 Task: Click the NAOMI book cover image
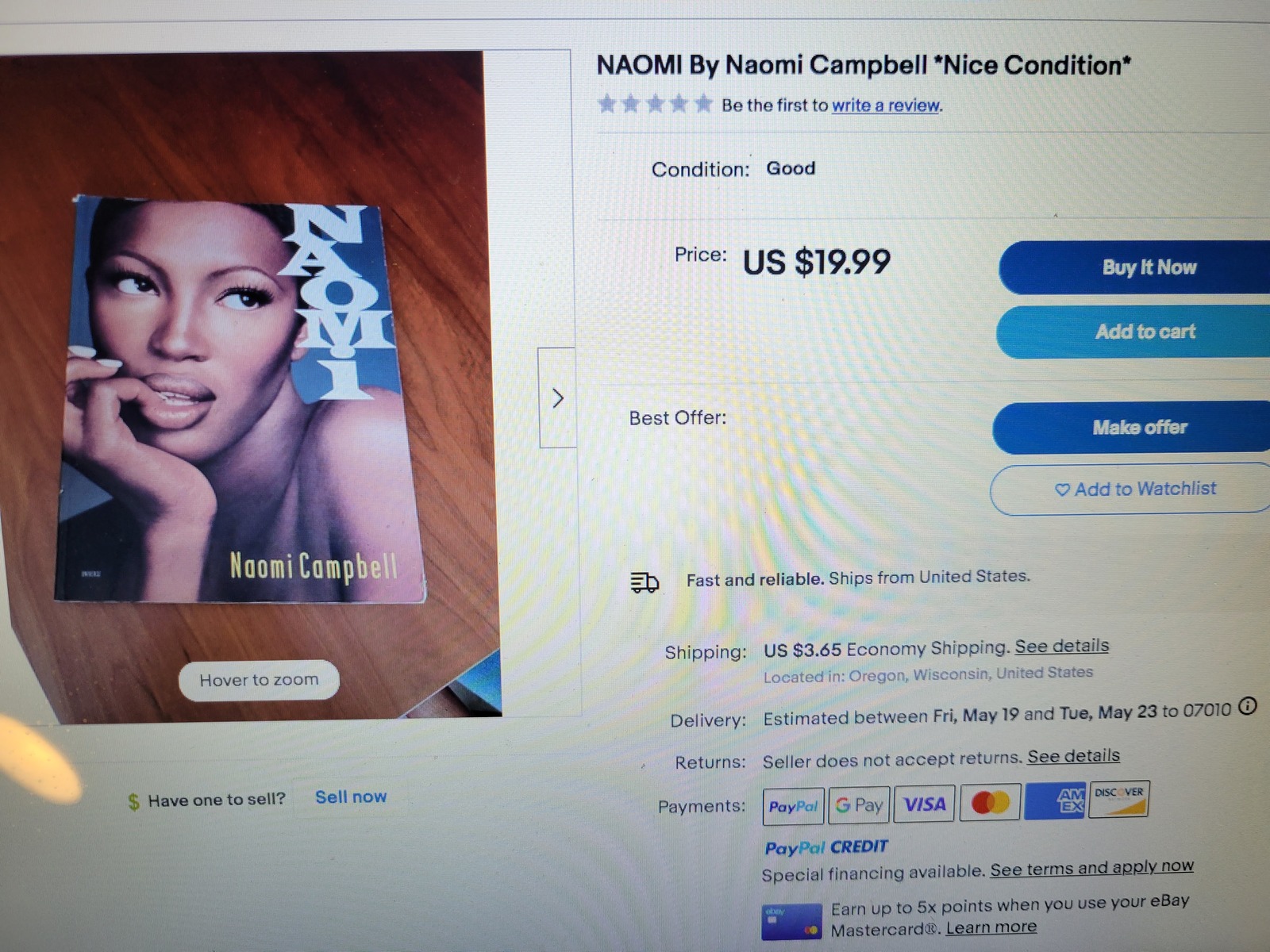tap(240, 401)
